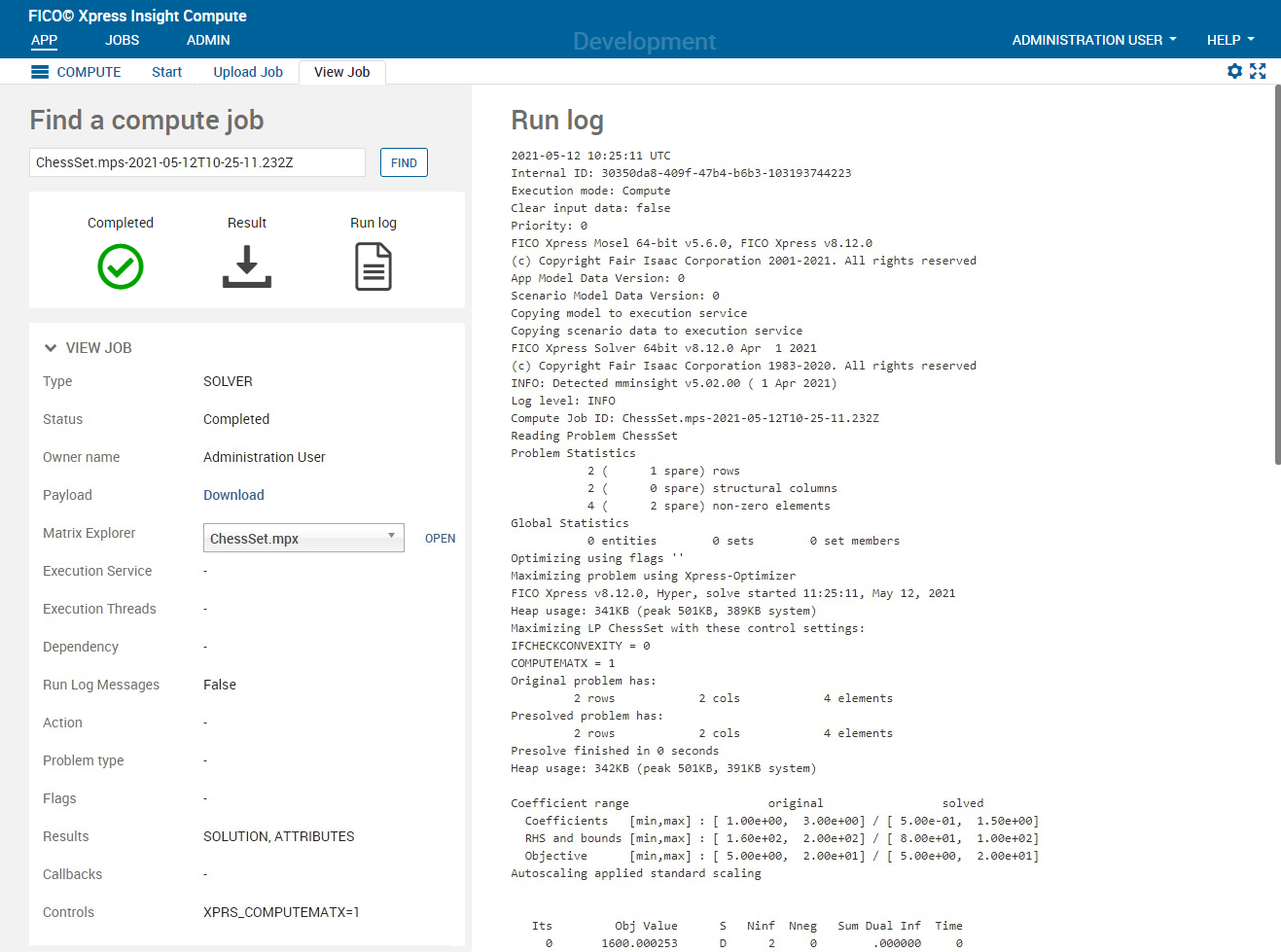Click the Payload Download link
1281x952 pixels.
coord(233,495)
